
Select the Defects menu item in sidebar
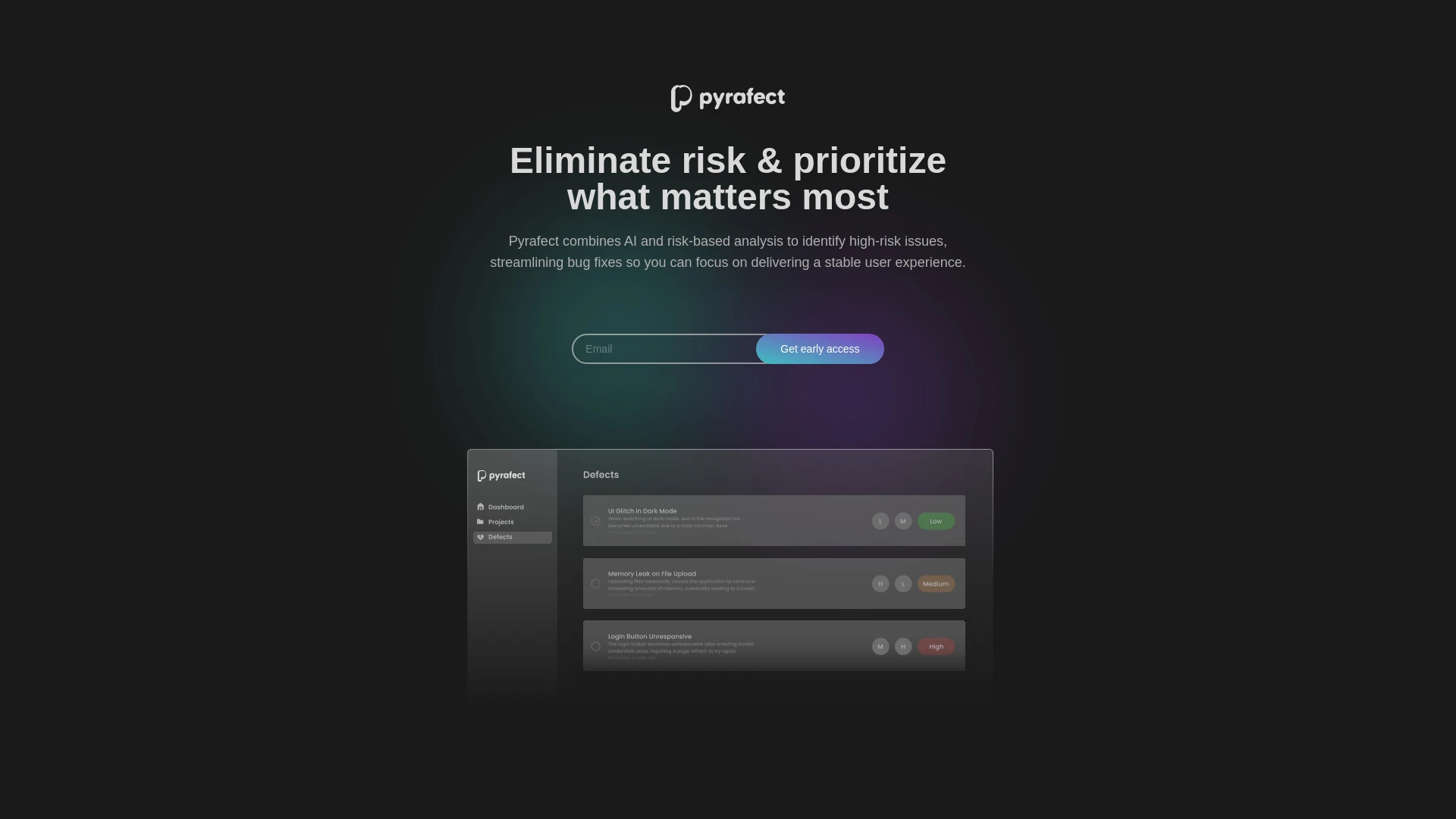(512, 537)
